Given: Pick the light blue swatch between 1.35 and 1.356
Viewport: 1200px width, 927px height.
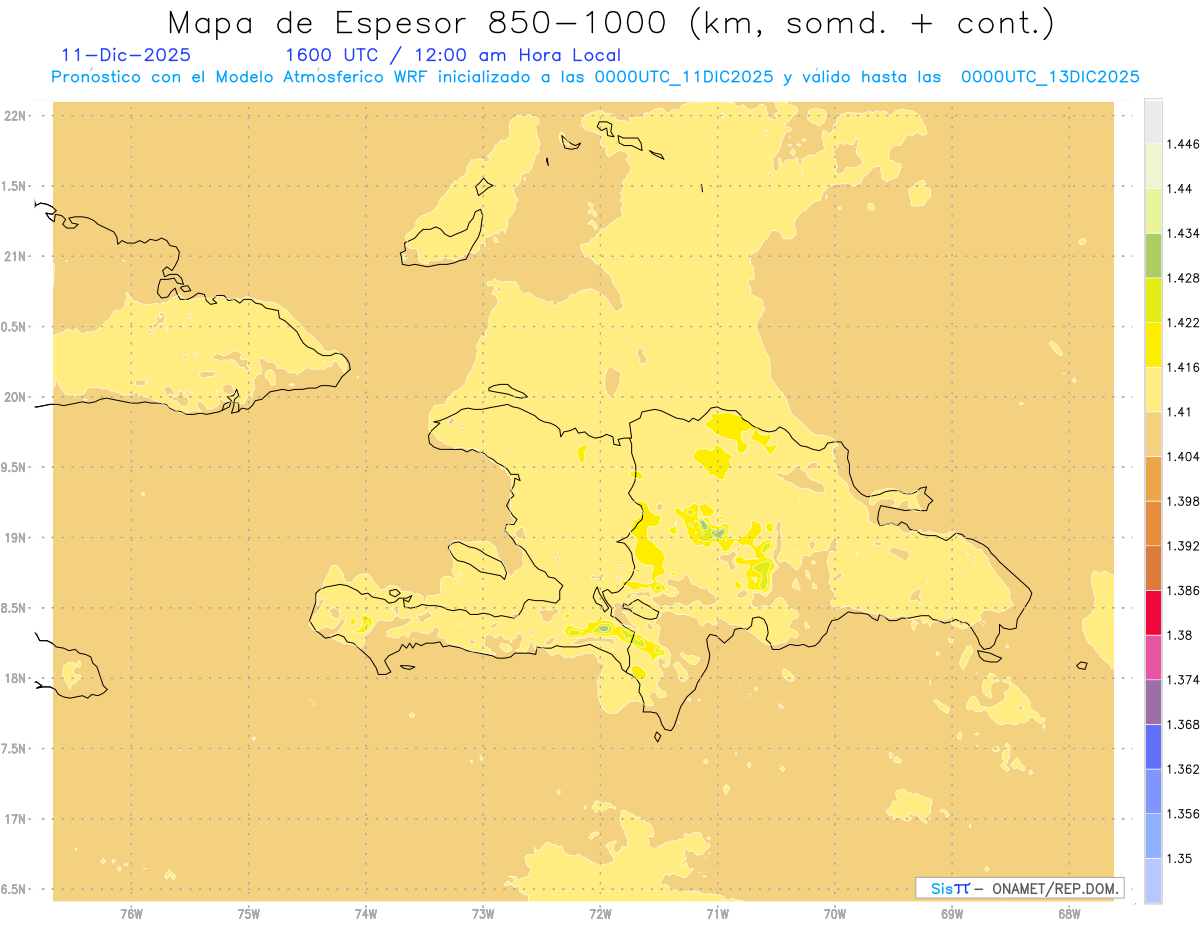Looking at the screenshot, I should click(x=1153, y=836).
